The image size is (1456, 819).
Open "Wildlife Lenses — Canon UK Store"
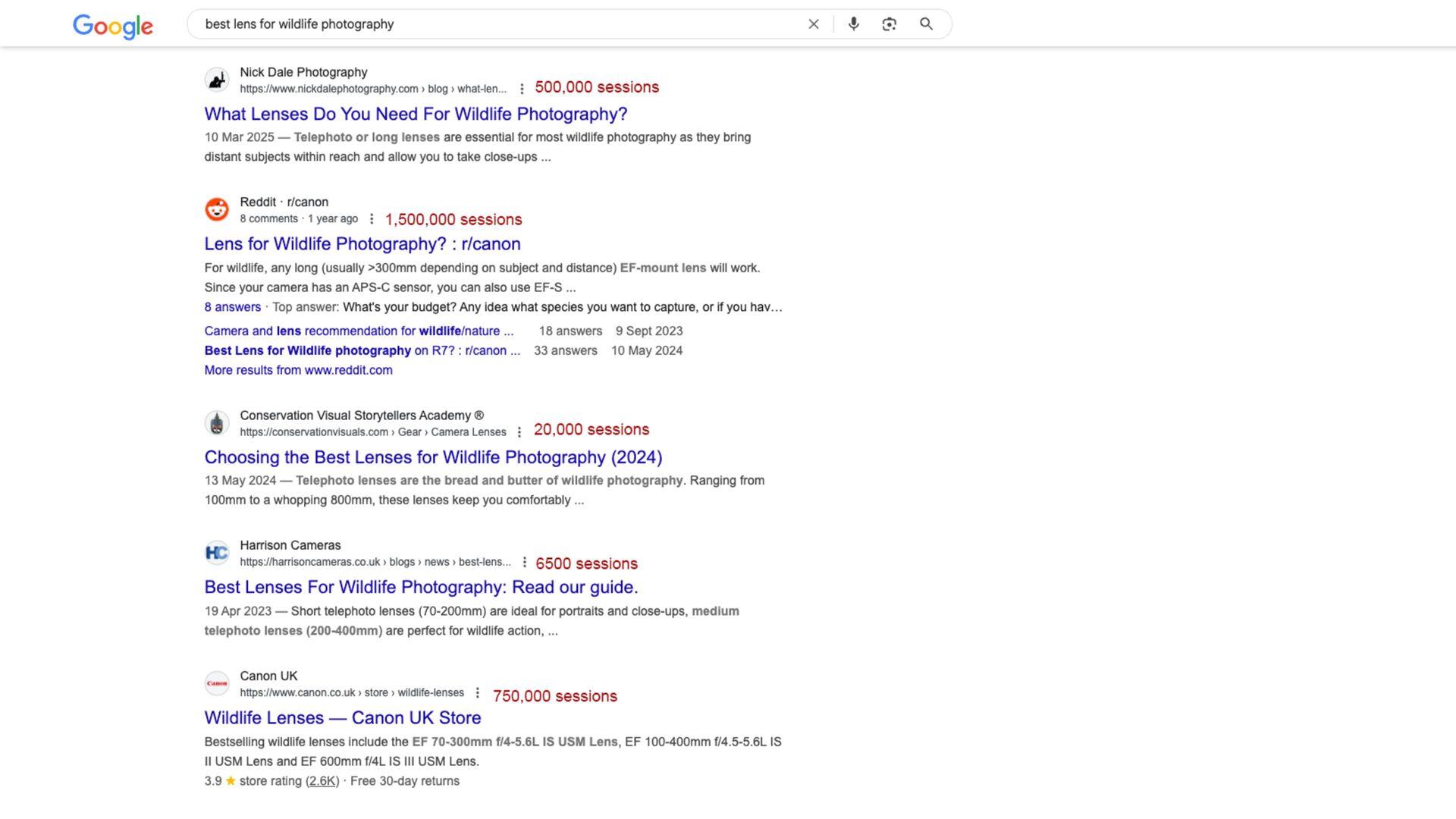343,717
